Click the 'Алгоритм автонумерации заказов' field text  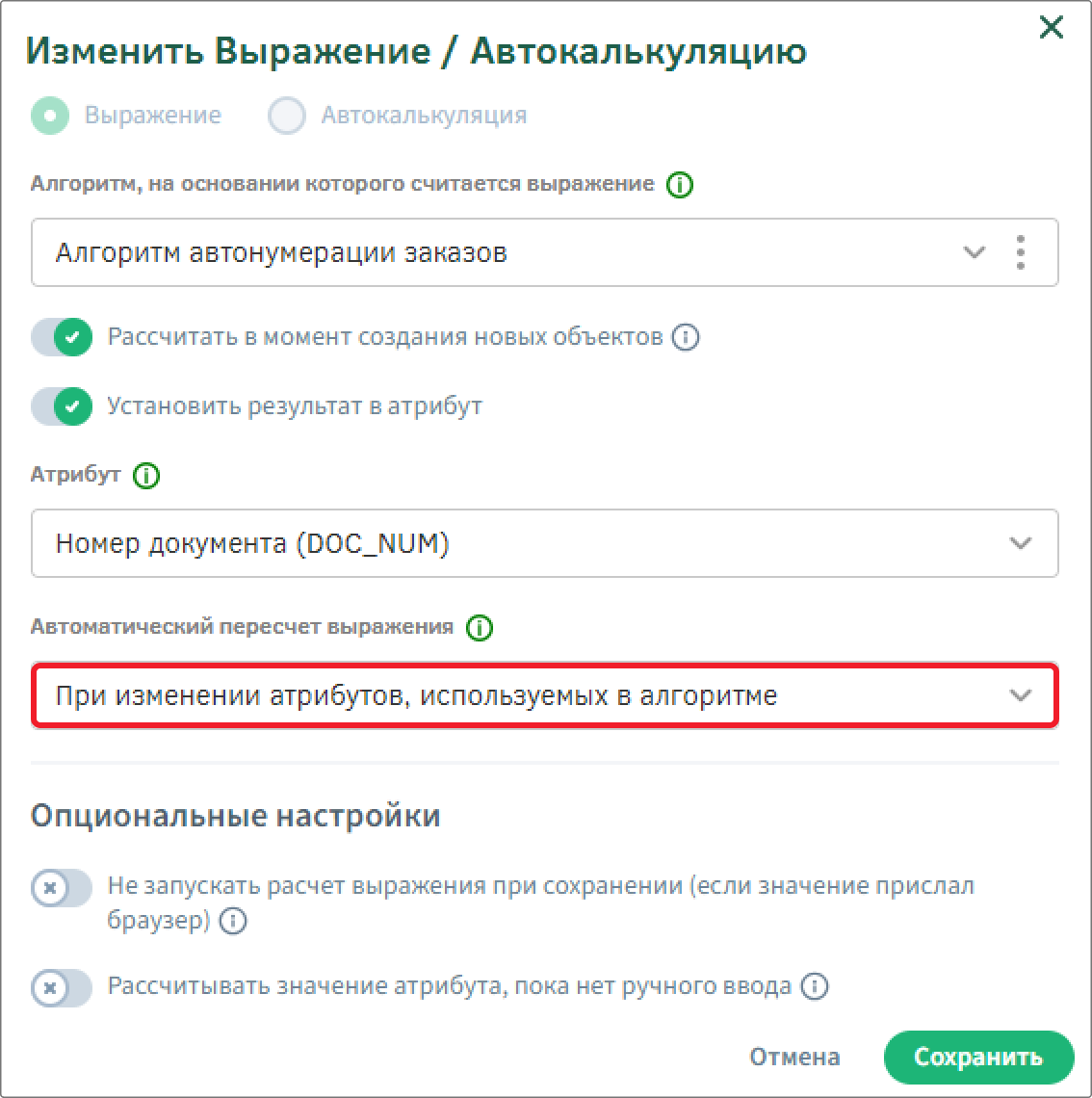tap(281, 252)
